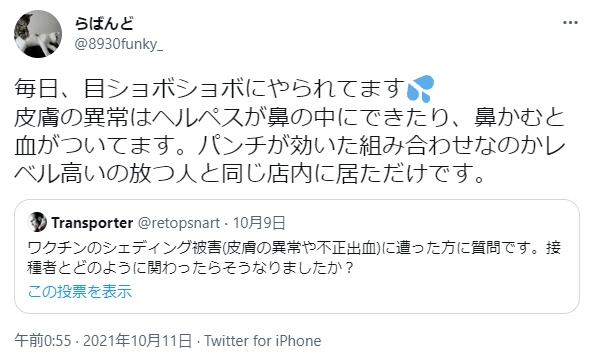Click the 2021年10月11日 posting date
This screenshot has width=592, height=360.
click(x=137, y=341)
